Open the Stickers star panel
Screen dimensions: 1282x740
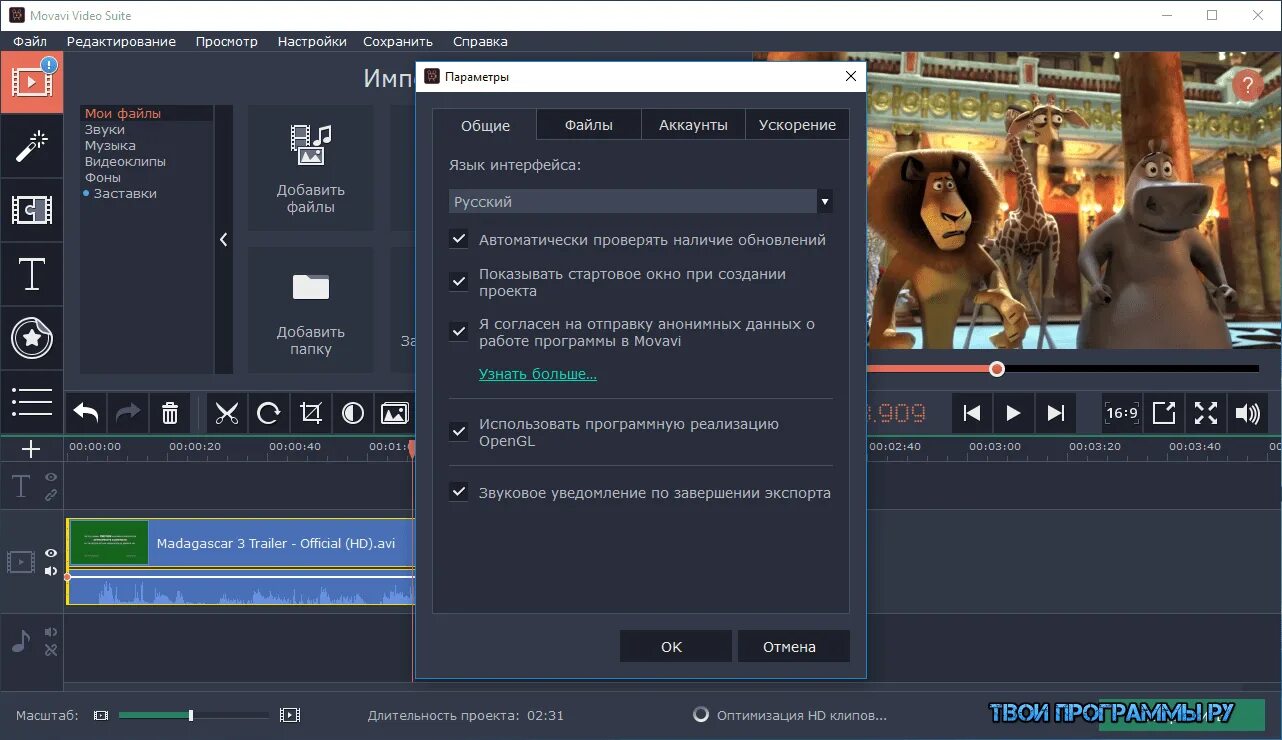(x=32, y=338)
